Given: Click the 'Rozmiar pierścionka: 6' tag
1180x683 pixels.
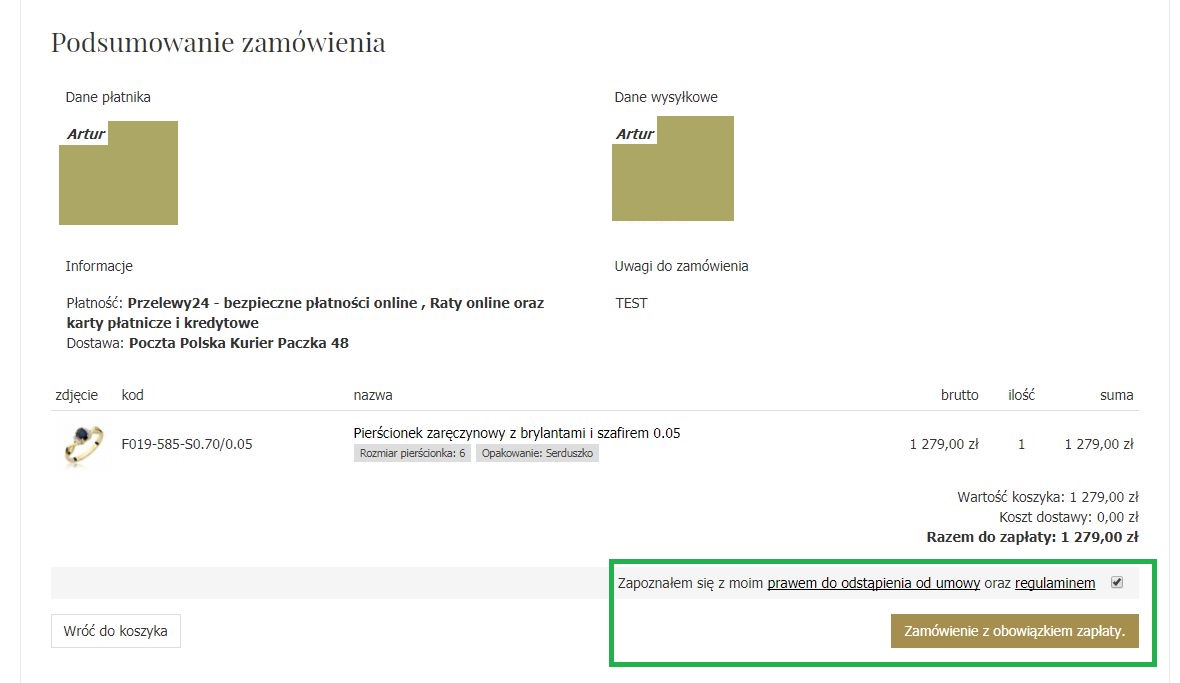Looking at the screenshot, I should 411,453.
